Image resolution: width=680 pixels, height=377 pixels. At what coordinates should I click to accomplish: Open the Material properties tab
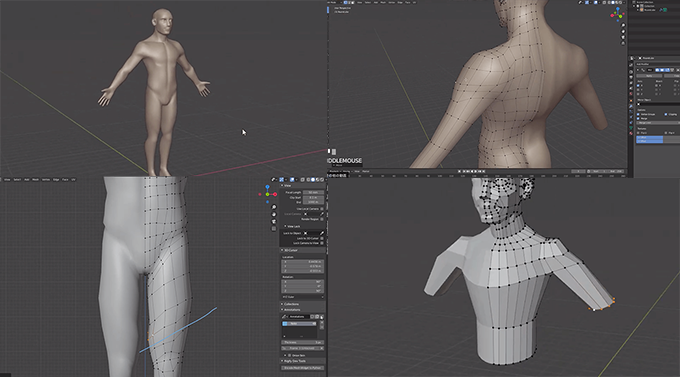click(x=631, y=133)
